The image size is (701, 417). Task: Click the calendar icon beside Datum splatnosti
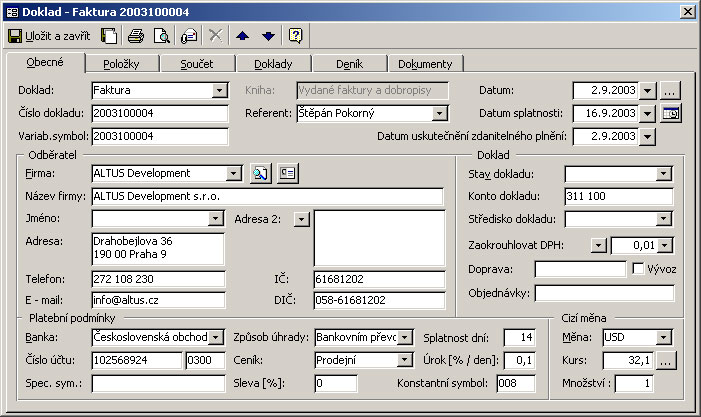671,113
